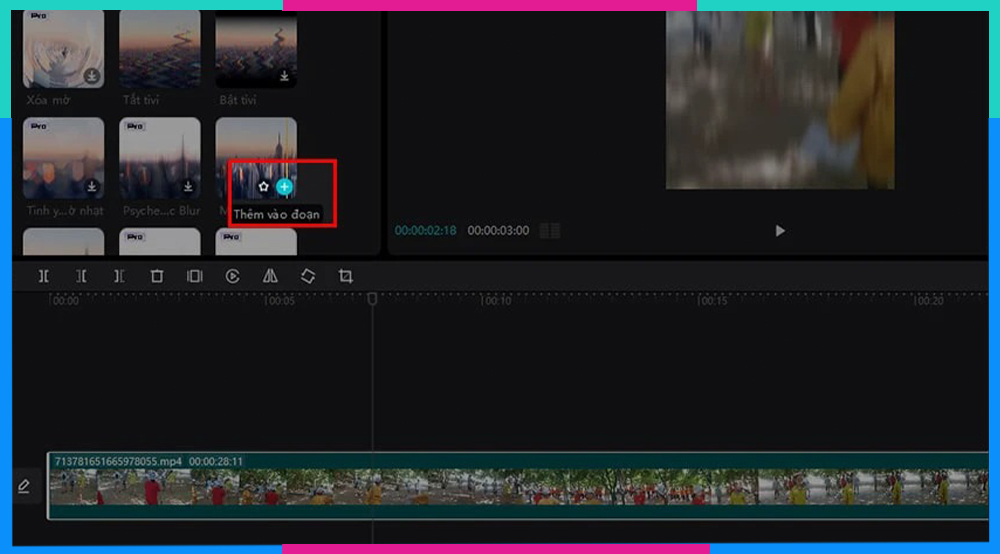This screenshot has width=1000, height=554.
Task: Select the Bắt tivi effect thumbnail
Action: click(x=256, y=49)
